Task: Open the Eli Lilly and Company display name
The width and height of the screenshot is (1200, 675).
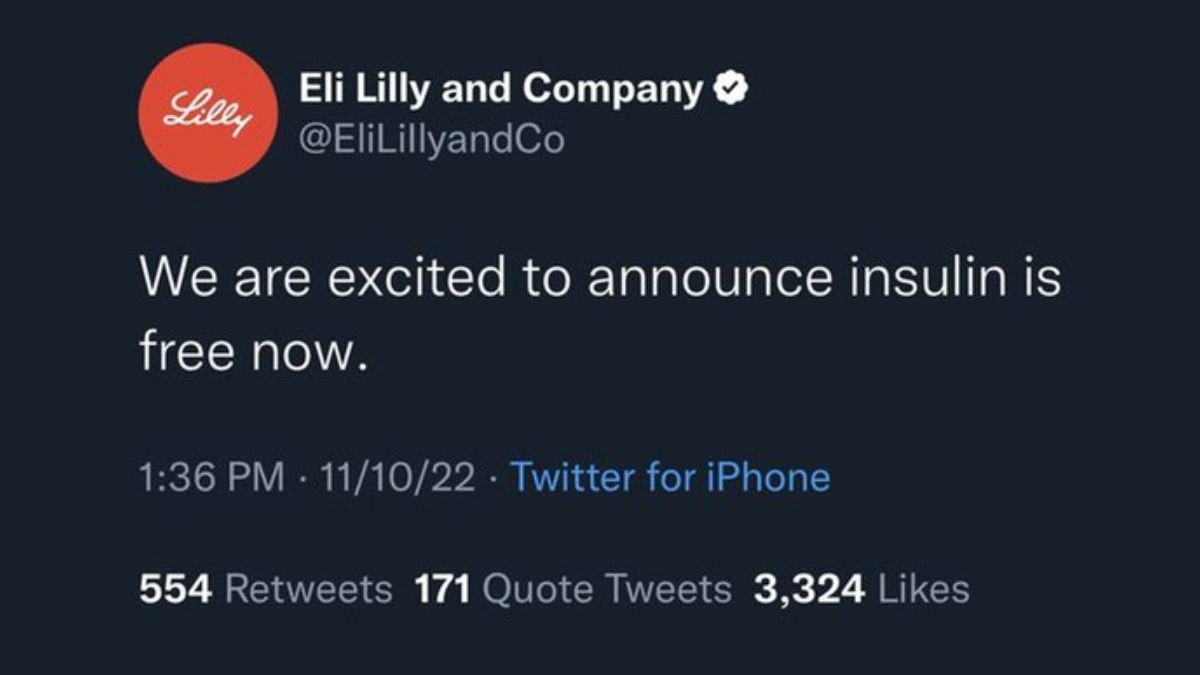Action: coord(502,91)
